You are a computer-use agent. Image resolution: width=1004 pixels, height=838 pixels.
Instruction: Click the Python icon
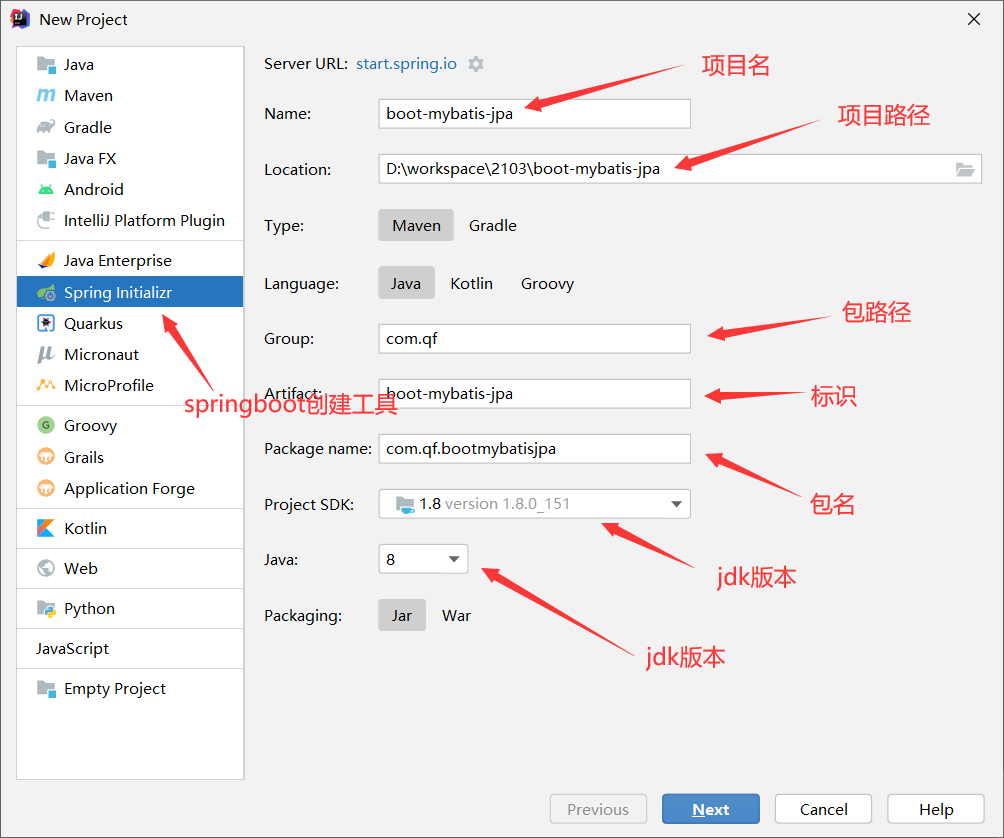click(x=46, y=608)
